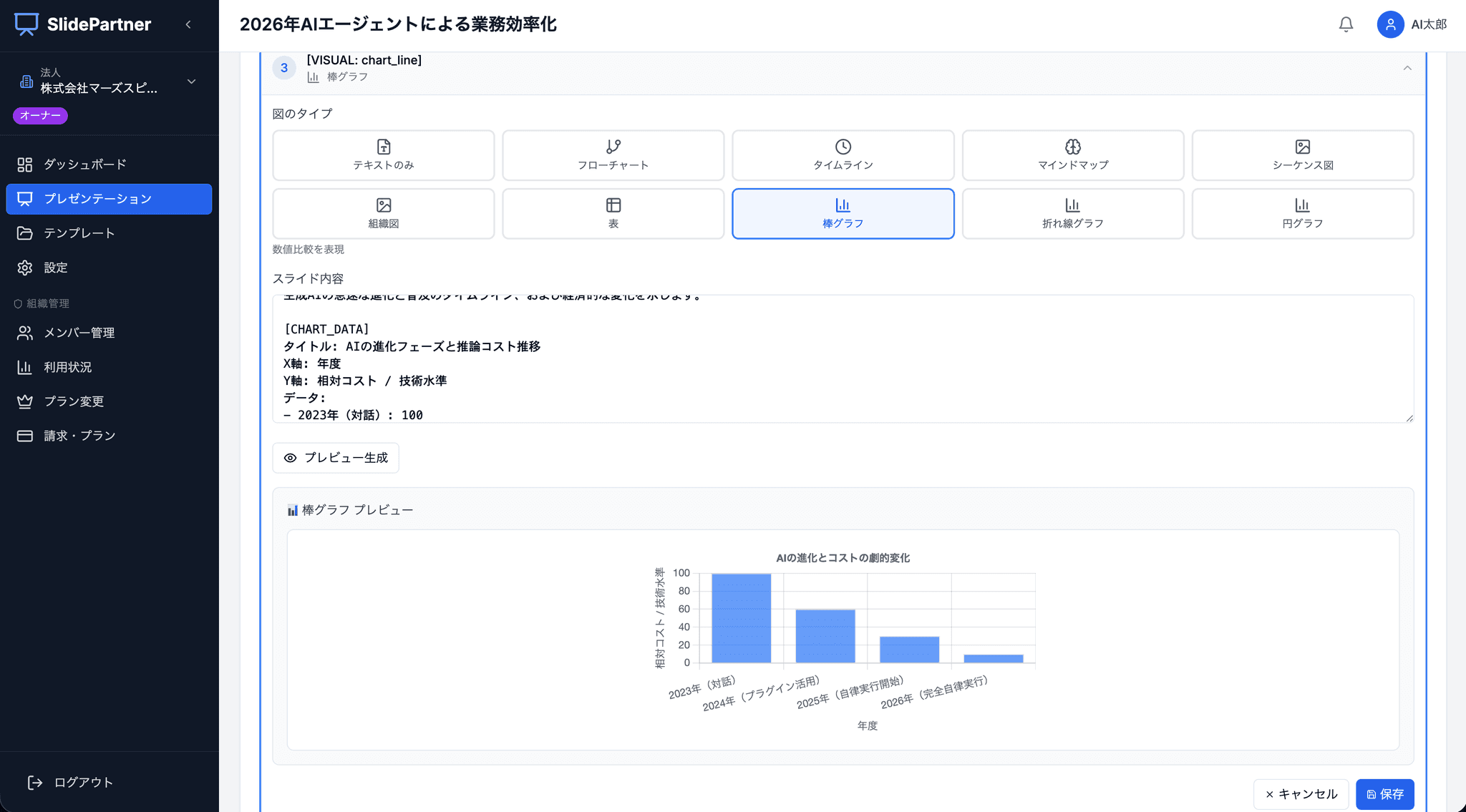The height and width of the screenshot is (812, 1466).
Task: Click the AI太郎 user avatar icon
Action: [x=1390, y=24]
